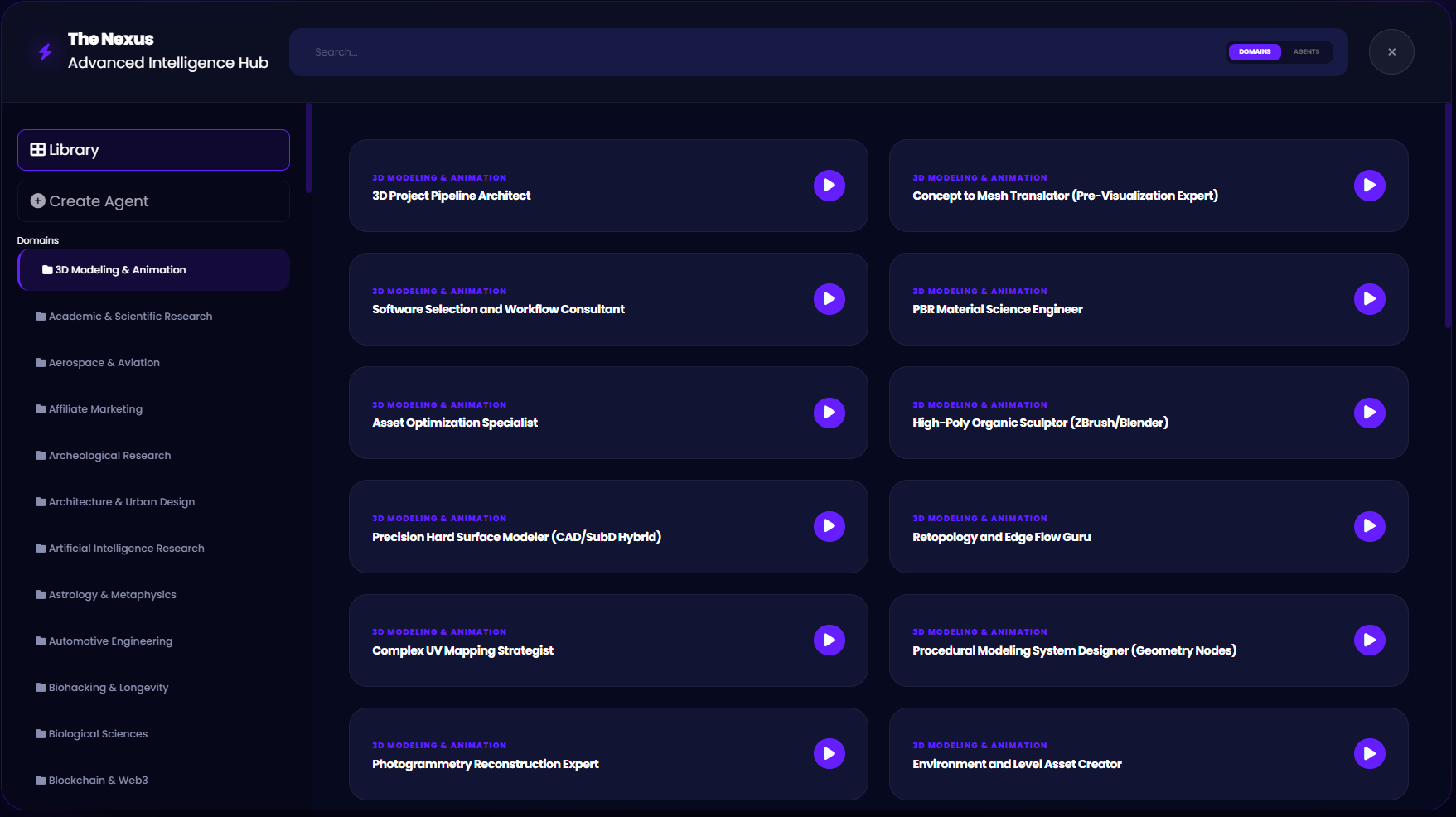This screenshot has height=817, width=1456.
Task: Start the Photogrammetry Reconstruction Expert agent
Action: (x=829, y=753)
